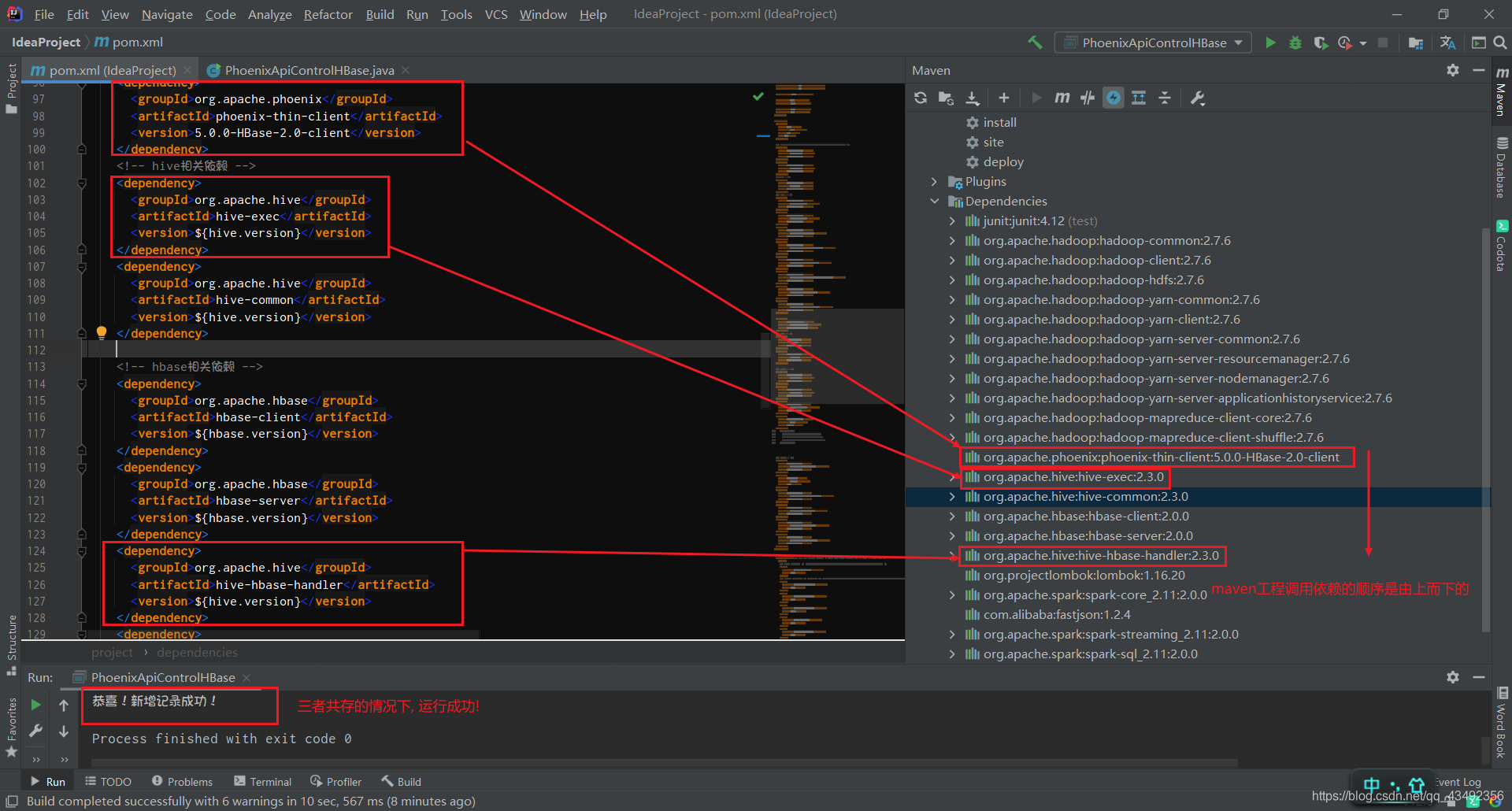The image size is (1512, 811).
Task: Click the intention lightbulb in the editor
Action: click(x=102, y=333)
